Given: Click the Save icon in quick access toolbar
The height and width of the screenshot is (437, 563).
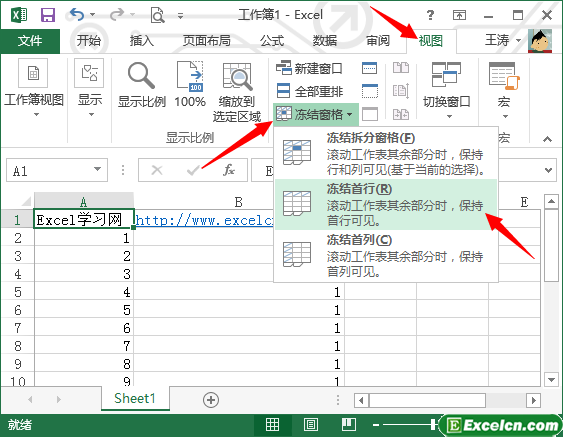Looking at the screenshot, I should [48, 15].
